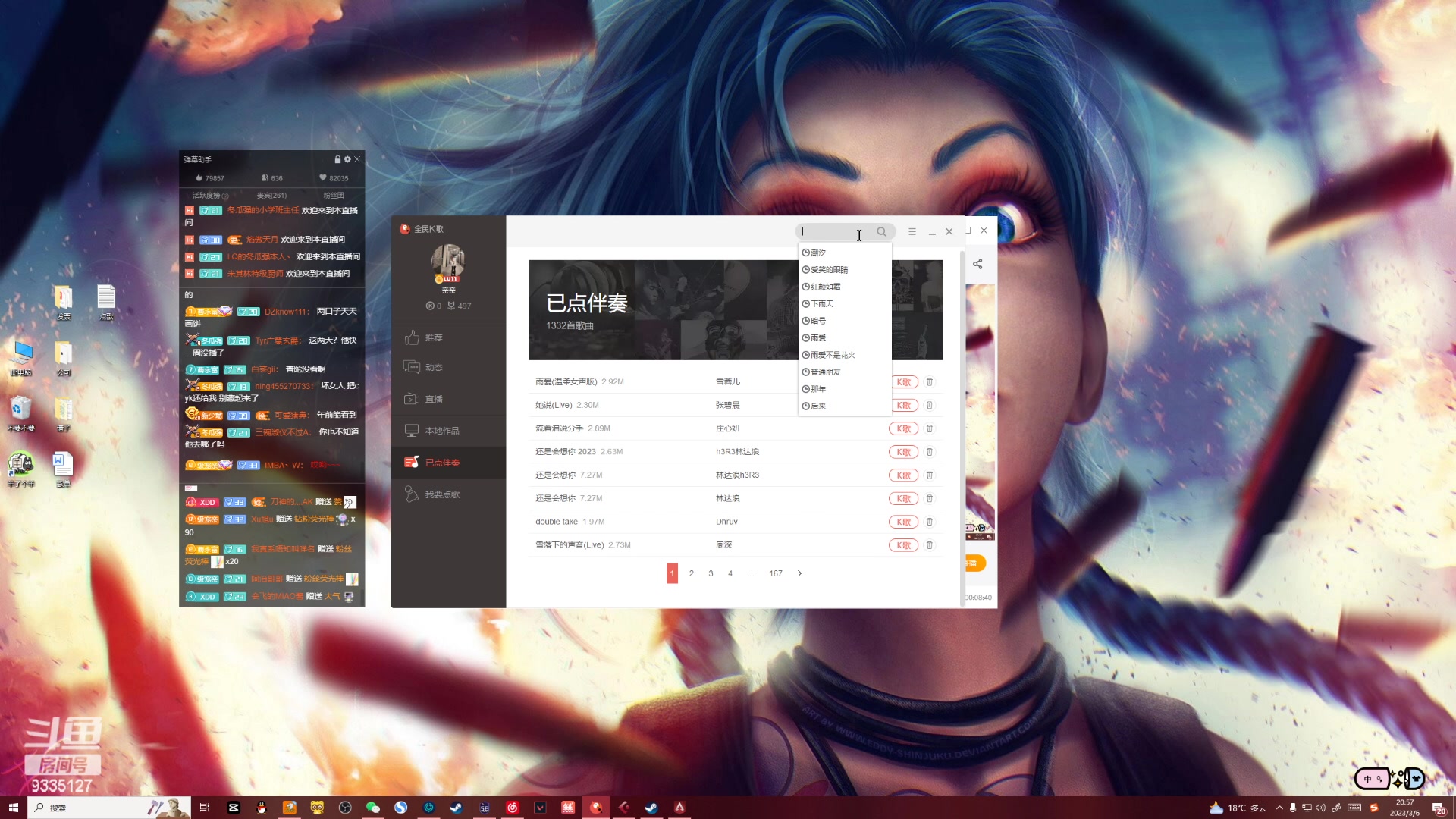Open 动态 in the sidebar
This screenshot has width=1456, height=819.
[x=449, y=367]
